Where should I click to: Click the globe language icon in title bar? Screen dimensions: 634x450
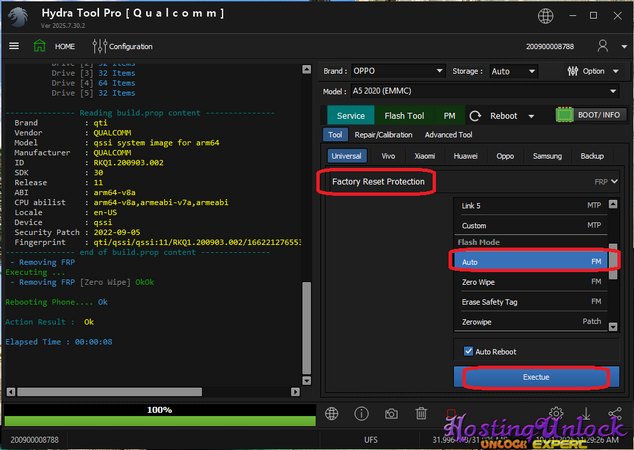tap(571, 17)
